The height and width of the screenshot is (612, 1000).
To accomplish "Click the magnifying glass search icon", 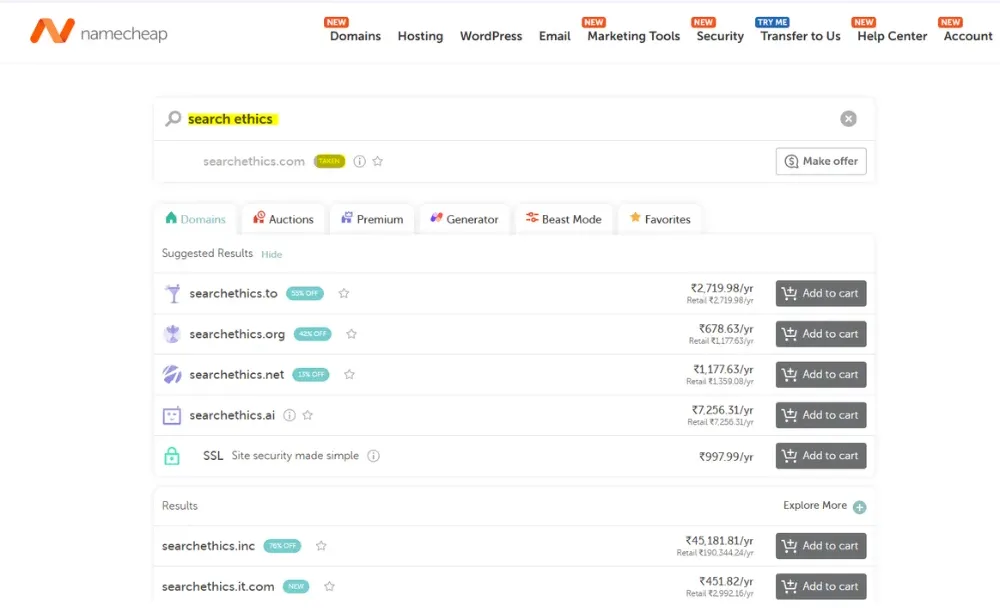I will tap(172, 118).
